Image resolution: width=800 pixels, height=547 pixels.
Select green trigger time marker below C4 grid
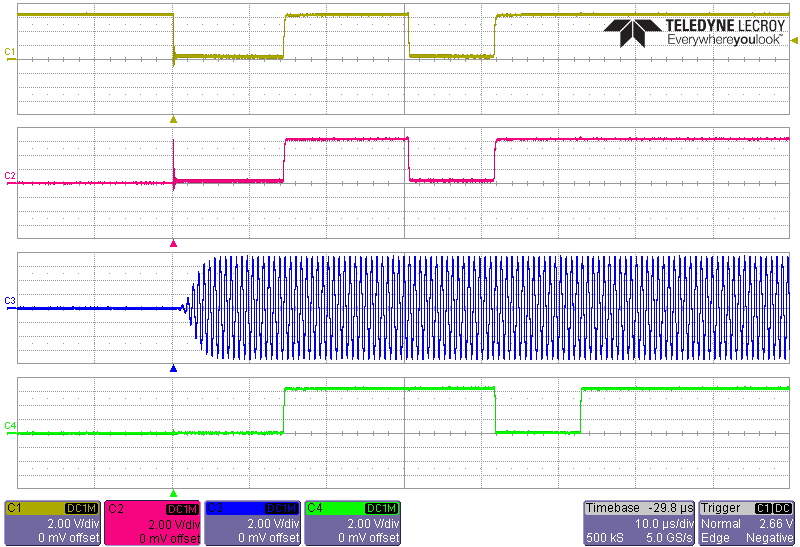174,493
